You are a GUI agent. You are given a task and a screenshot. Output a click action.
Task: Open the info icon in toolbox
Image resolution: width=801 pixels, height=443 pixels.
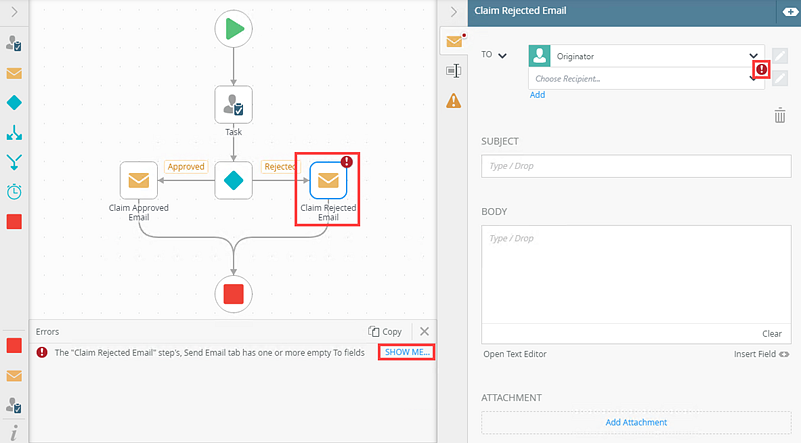[14, 433]
